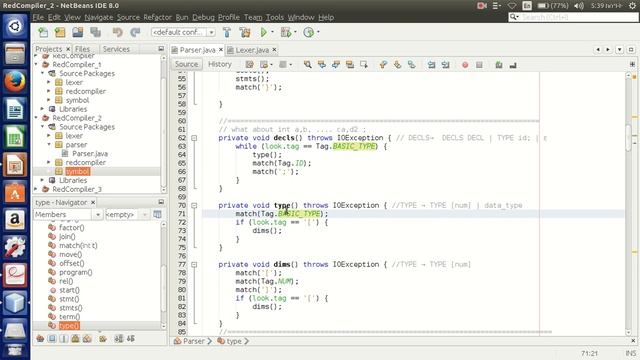Click the Find Selection magnifier icon
This screenshot has height=360, width=640.
coord(307,64)
